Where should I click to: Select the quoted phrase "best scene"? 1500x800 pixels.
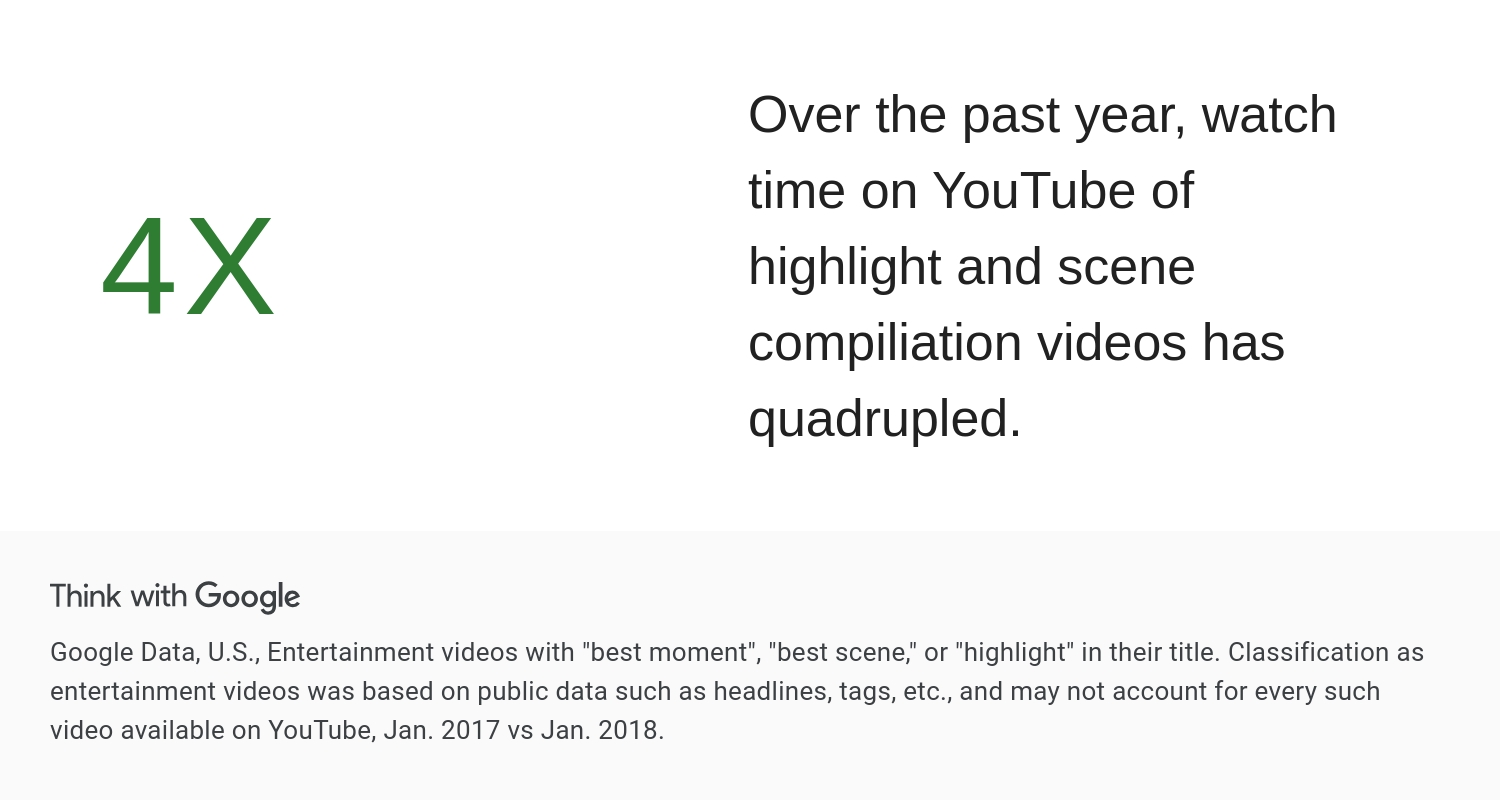[x=842, y=652]
